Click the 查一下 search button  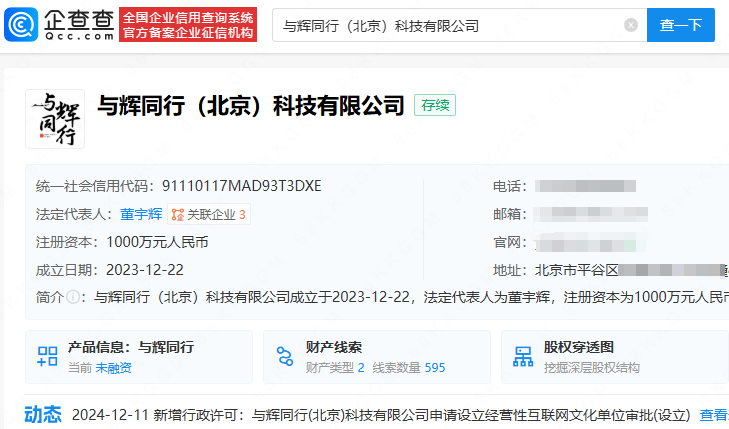coord(681,25)
